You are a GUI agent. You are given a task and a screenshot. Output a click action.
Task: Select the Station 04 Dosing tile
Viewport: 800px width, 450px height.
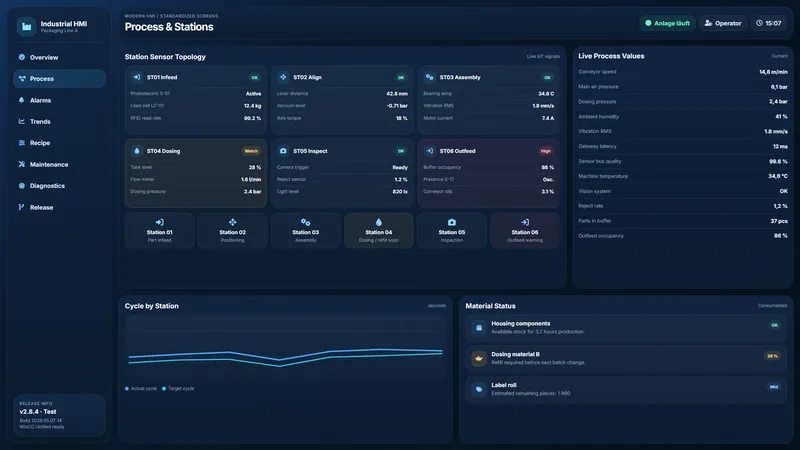(379, 231)
